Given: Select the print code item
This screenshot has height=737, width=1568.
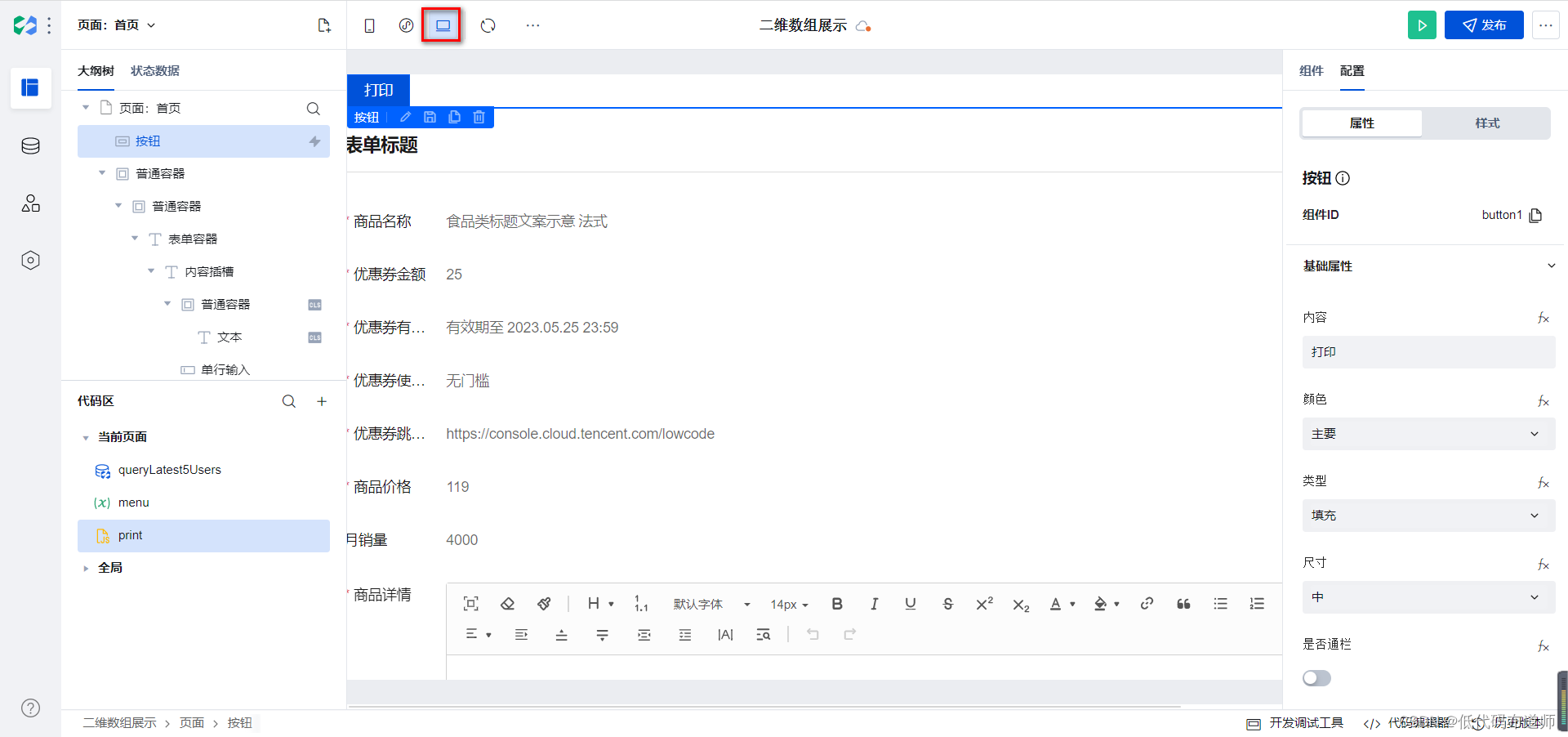Looking at the screenshot, I should click(203, 535).
